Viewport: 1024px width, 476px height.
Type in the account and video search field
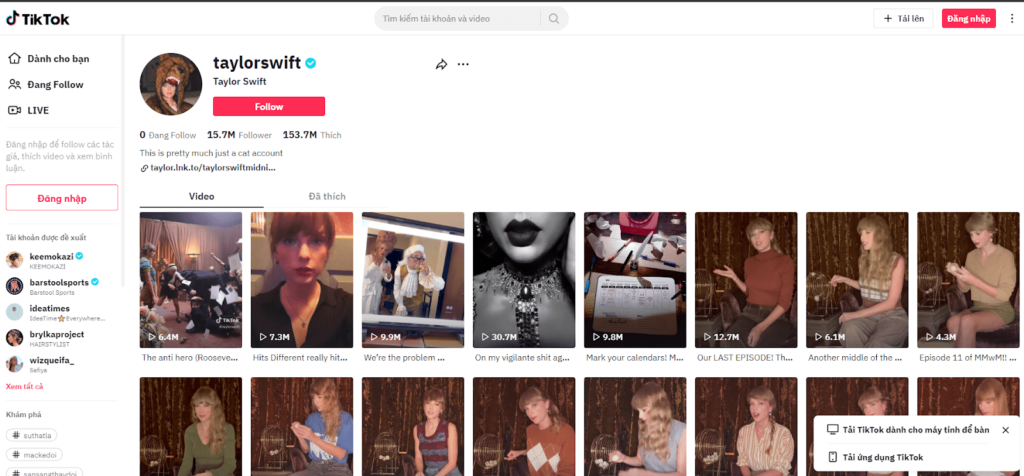460,18
